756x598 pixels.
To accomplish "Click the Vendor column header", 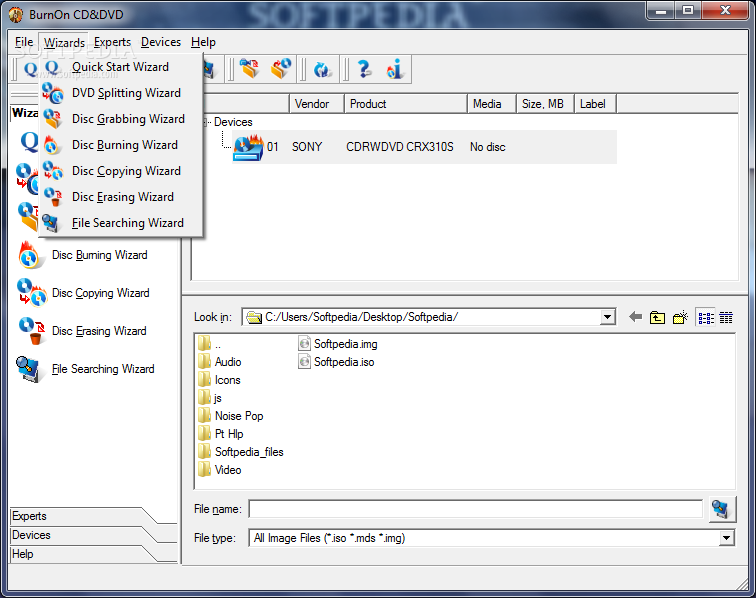I will 316,104.
